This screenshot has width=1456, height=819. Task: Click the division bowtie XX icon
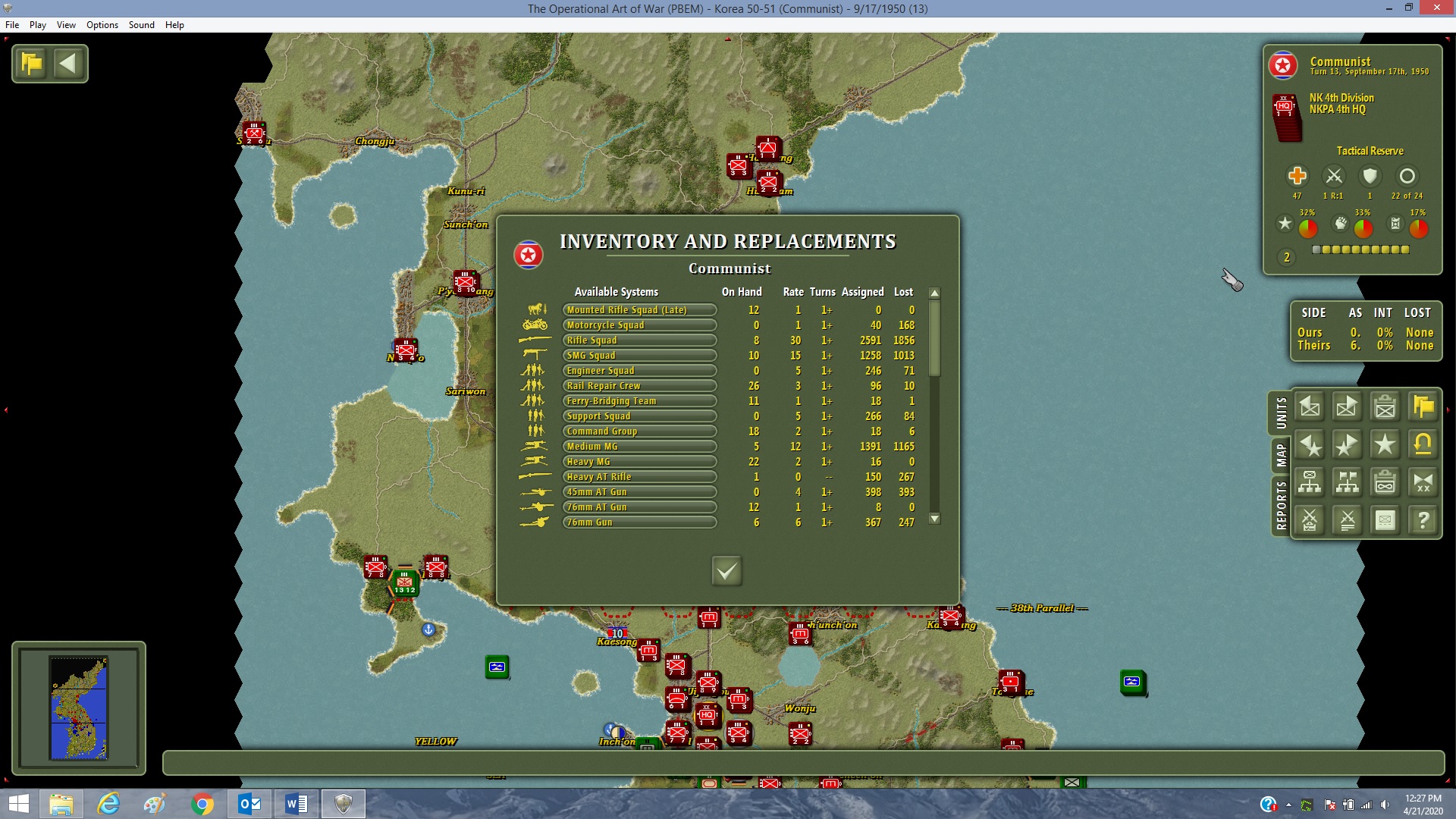coord(1423,482)
